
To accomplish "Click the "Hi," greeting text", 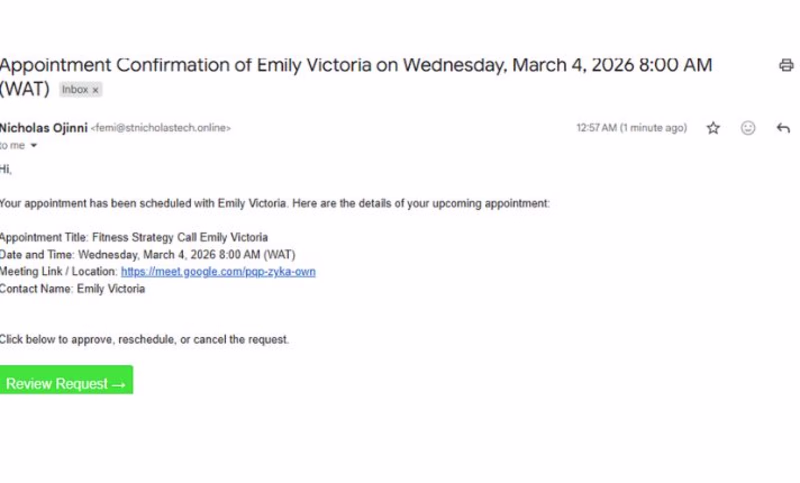I will 6,169.
